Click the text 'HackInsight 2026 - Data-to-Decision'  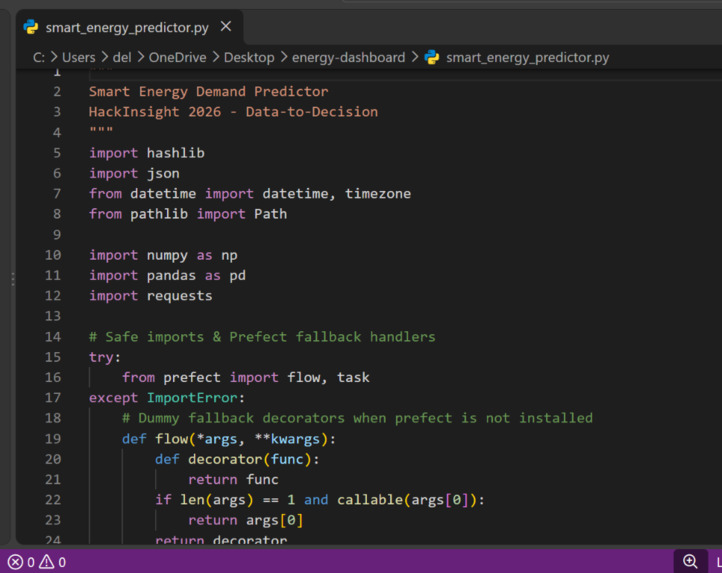(233, 111)
